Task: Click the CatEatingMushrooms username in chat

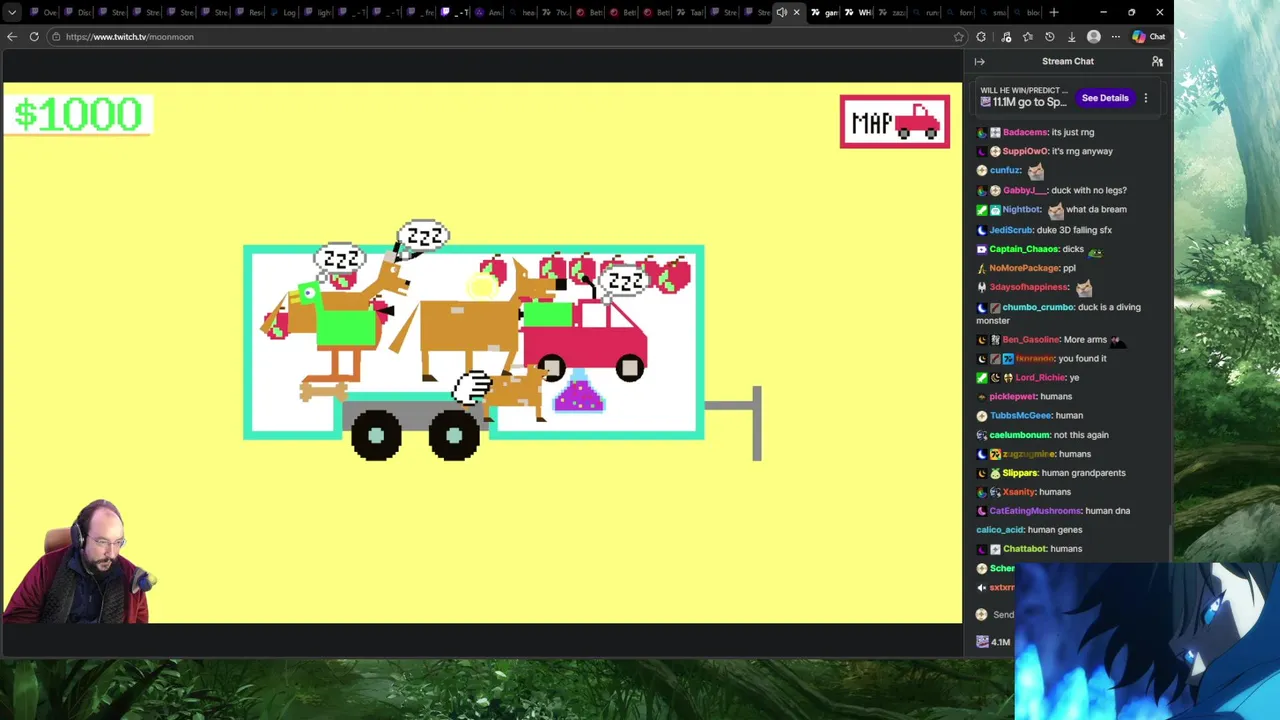Action: click(1035, 511)
